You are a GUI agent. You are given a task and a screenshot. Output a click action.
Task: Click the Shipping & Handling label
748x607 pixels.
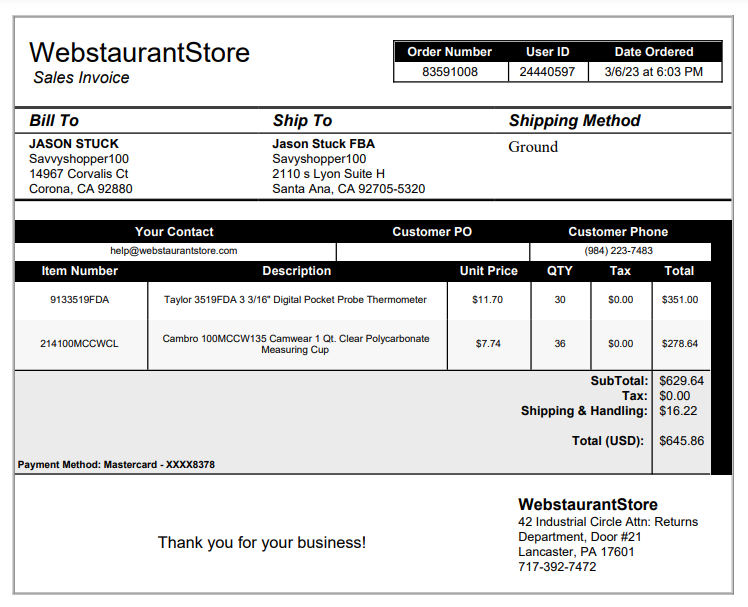pos(584,411)
